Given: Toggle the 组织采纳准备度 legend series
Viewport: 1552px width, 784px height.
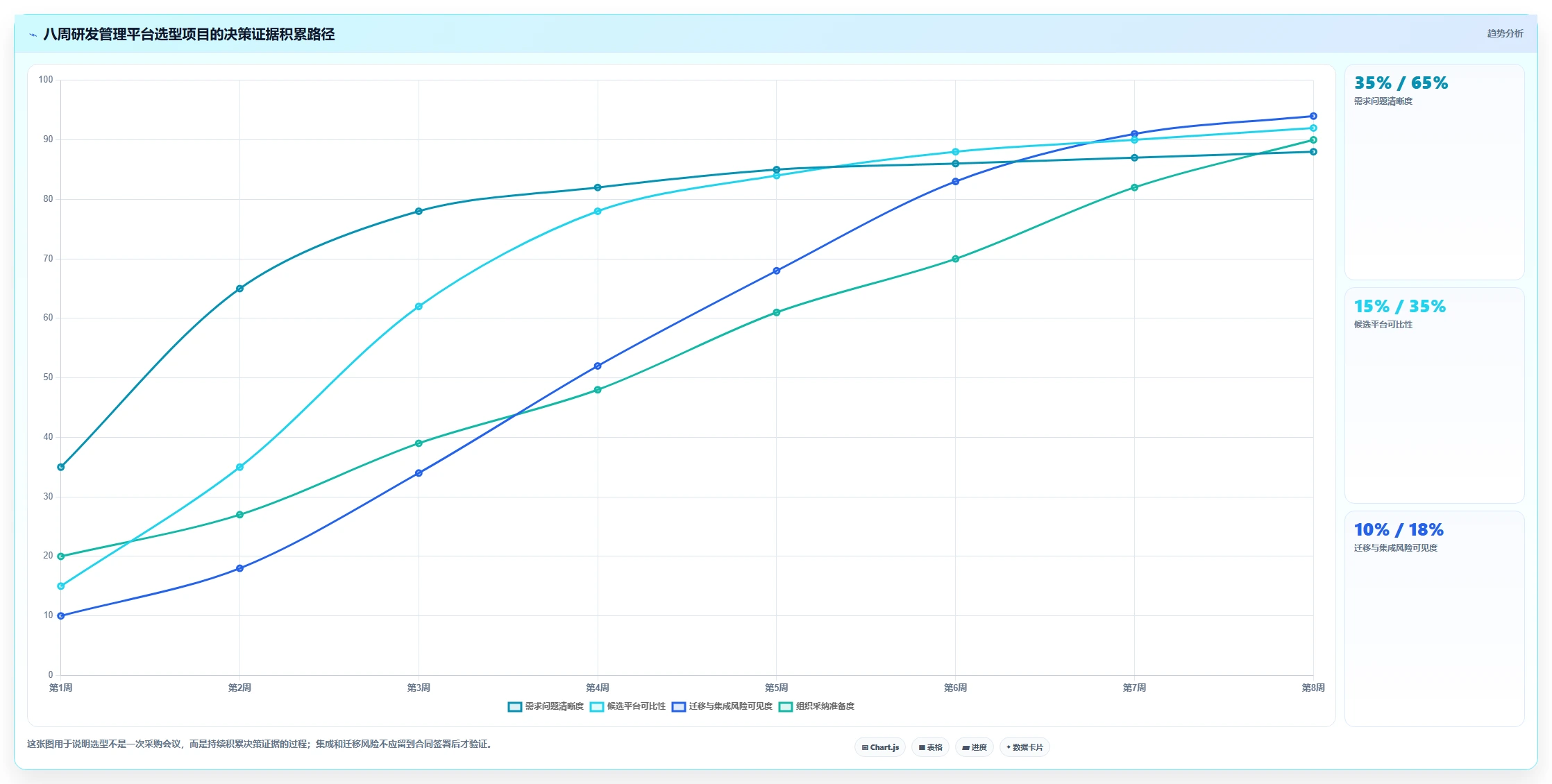Looking at the screenshot, I should [x=816, y=706].
